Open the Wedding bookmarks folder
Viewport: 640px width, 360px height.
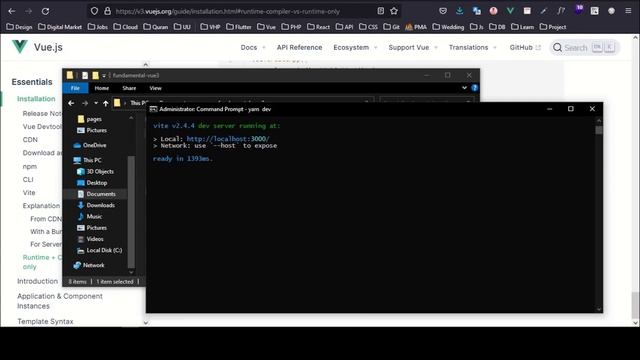pos(448,27)
